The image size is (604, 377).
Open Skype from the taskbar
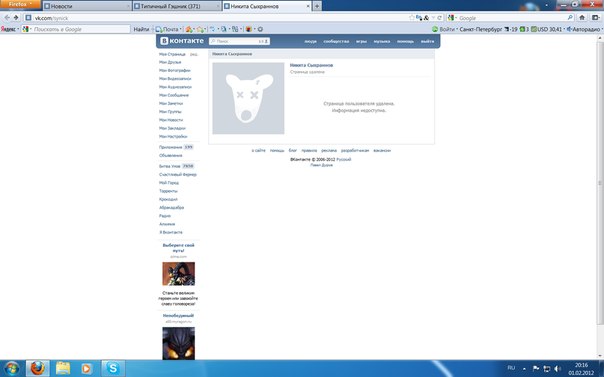(x=113, y=369)
